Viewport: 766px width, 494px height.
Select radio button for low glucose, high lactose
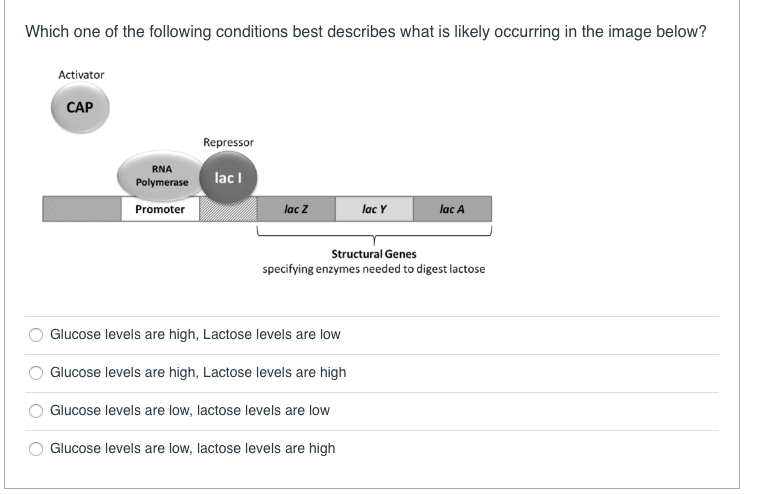[x=37, y=449]
